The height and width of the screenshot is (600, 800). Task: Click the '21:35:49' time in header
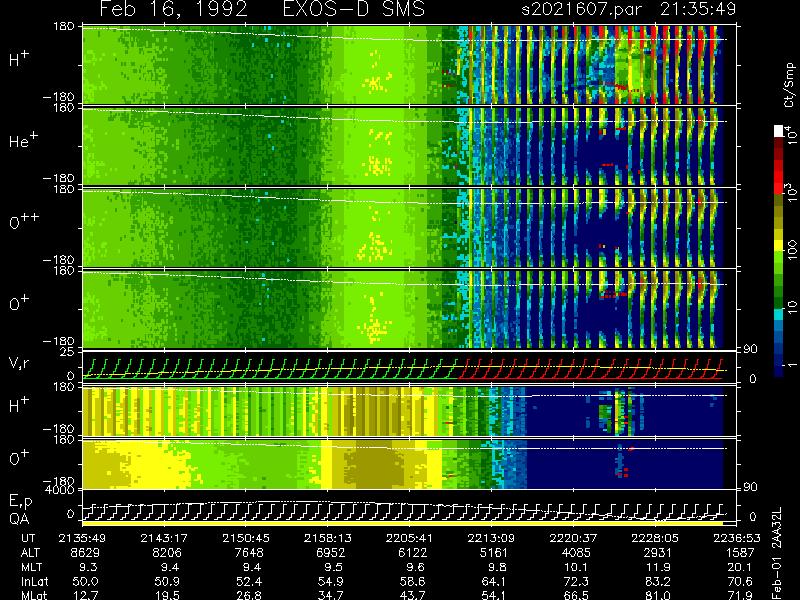698,9
